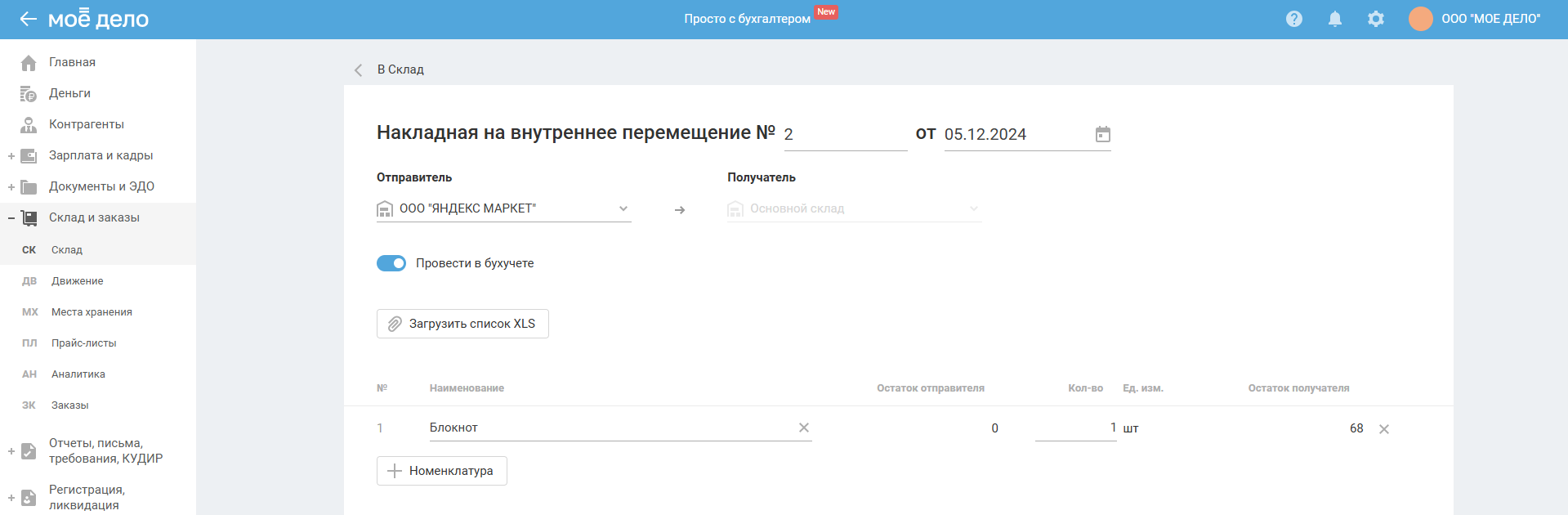Expand Документы и ЭДО with the plus sign
The image size is (1568, 515).
click(11, 186)
